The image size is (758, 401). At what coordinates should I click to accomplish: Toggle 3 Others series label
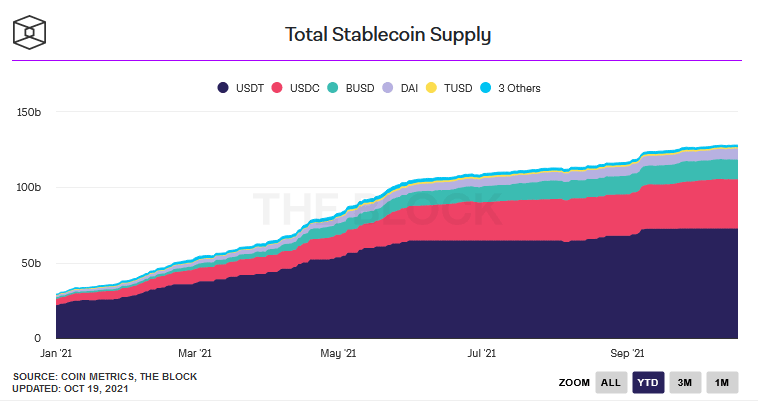pos(517,88)
